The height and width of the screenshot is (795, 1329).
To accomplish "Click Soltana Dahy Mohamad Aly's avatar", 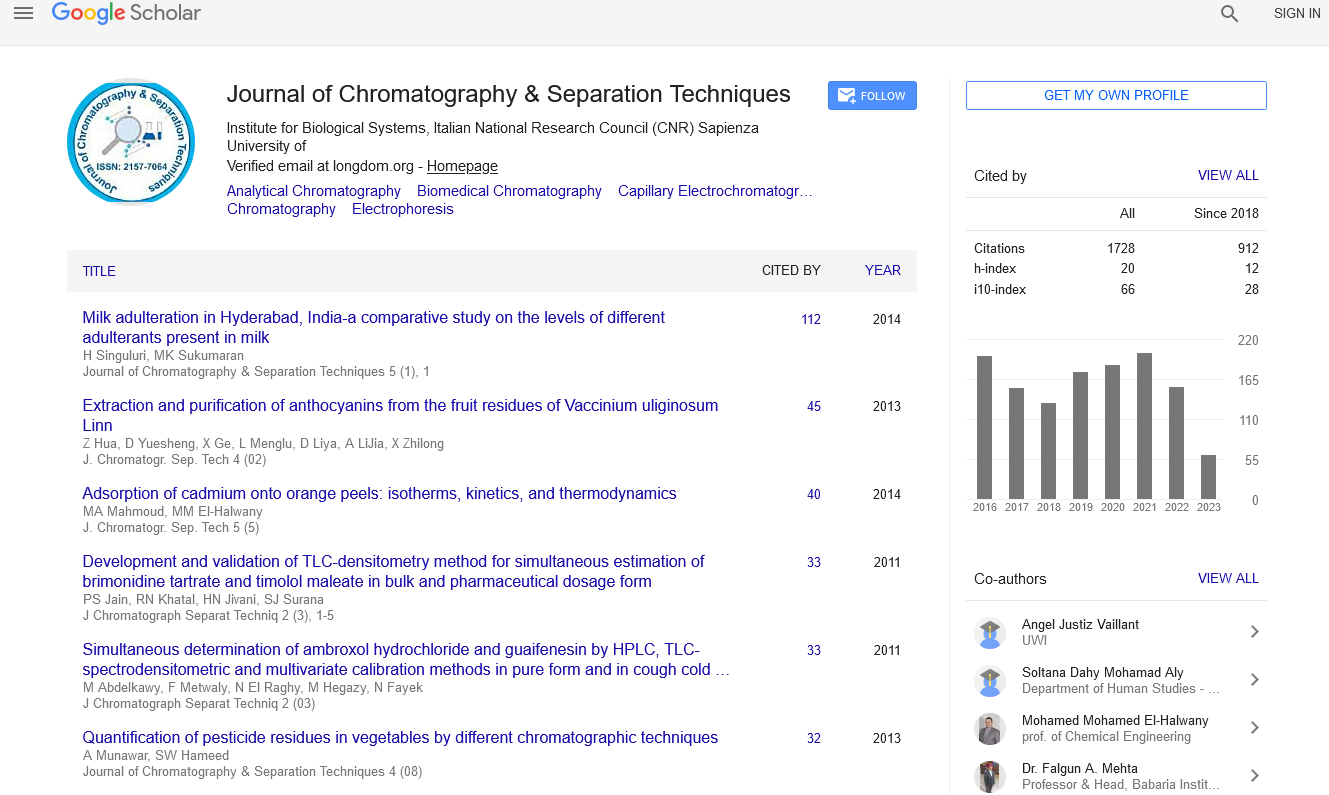I will 989,680.
